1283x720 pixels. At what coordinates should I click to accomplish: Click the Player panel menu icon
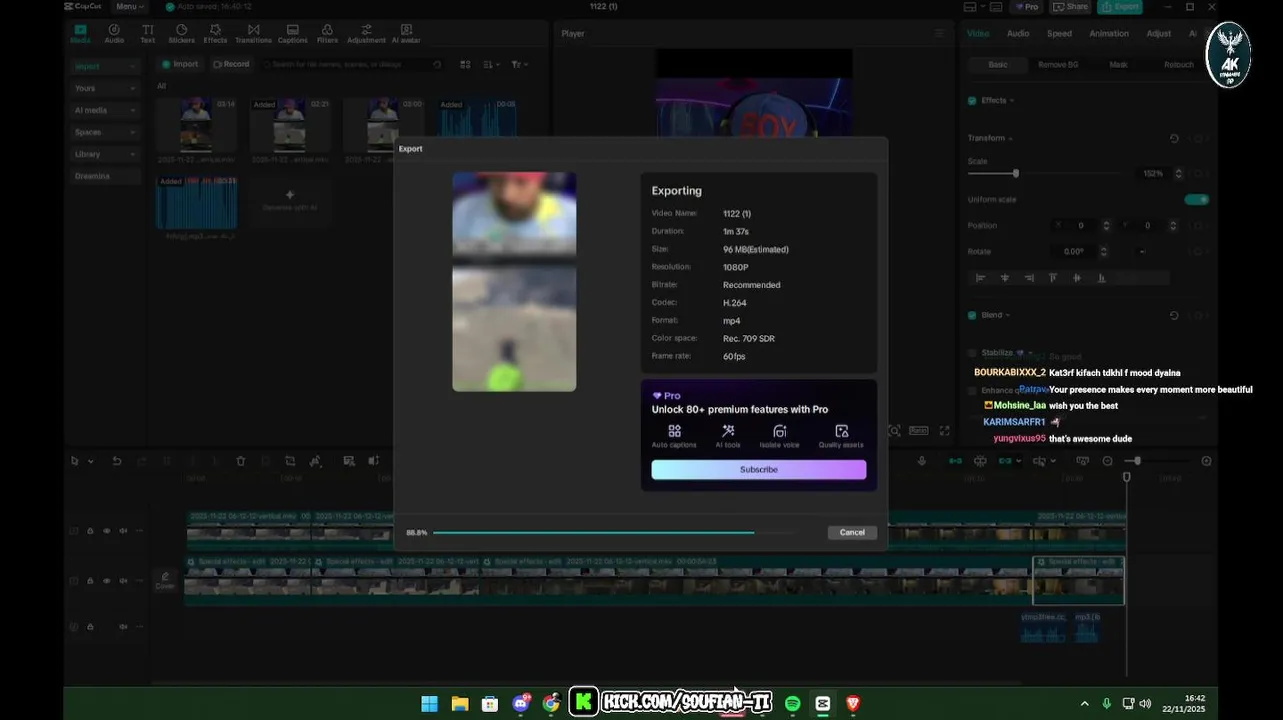coord(938,33)
